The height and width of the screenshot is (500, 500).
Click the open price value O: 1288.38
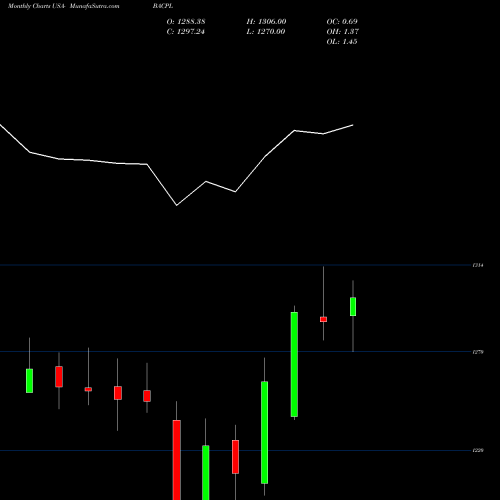(186, 22)
